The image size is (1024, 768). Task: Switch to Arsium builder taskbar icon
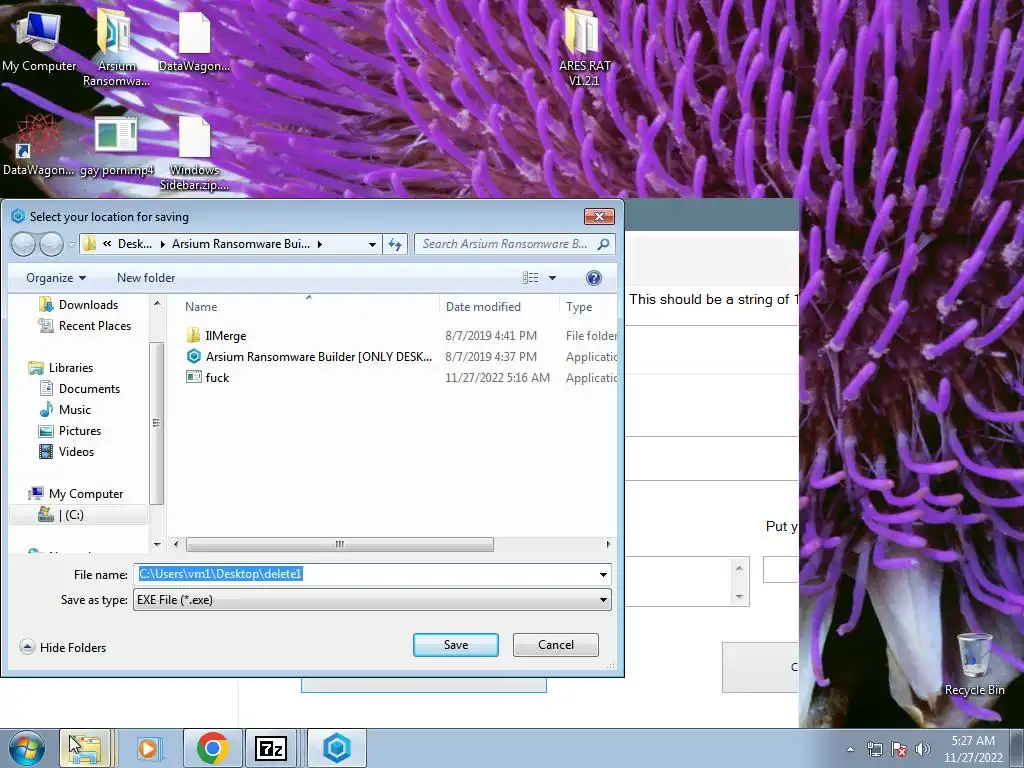[337, 748]
